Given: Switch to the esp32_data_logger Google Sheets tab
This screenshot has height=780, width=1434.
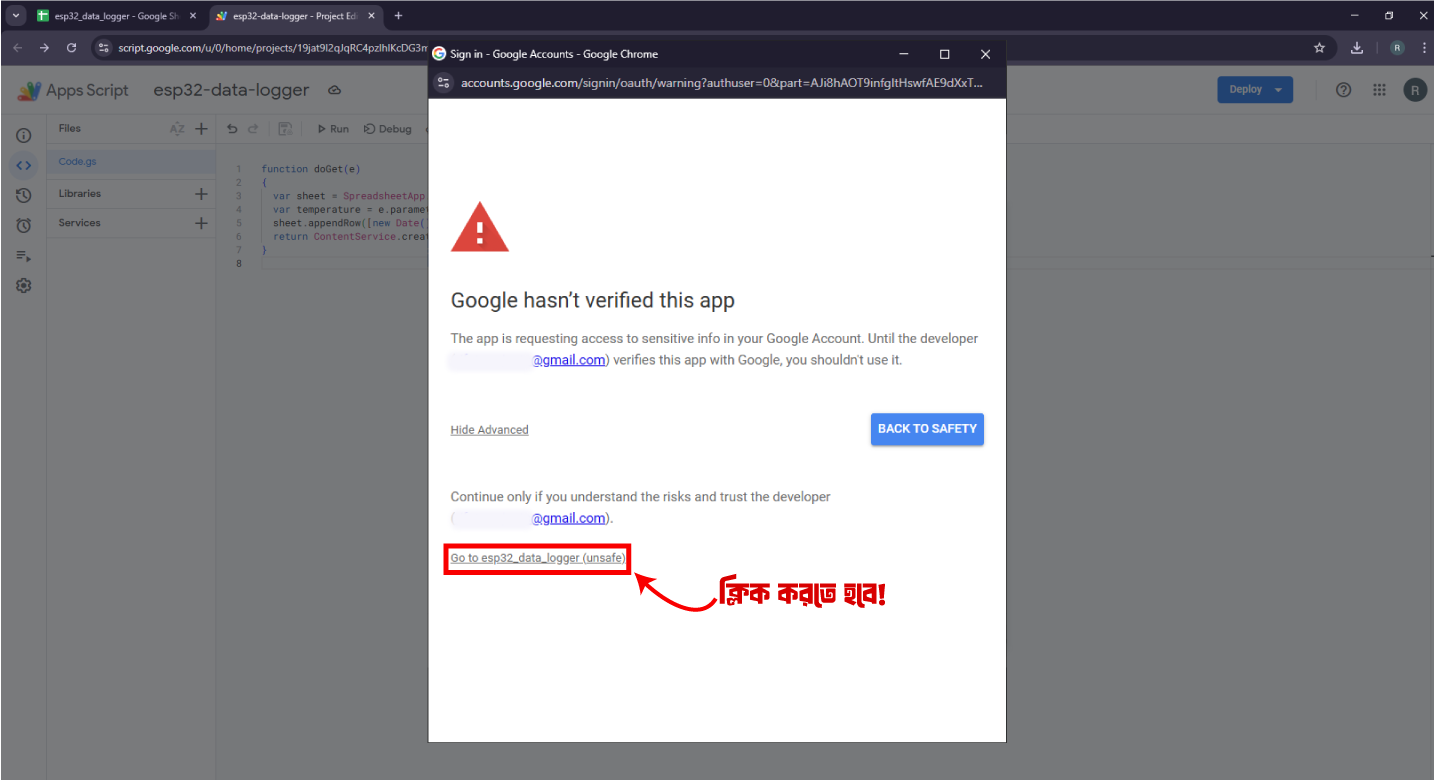Looking at the screenshot, I should pyautogui.click(x=110, y=16).
